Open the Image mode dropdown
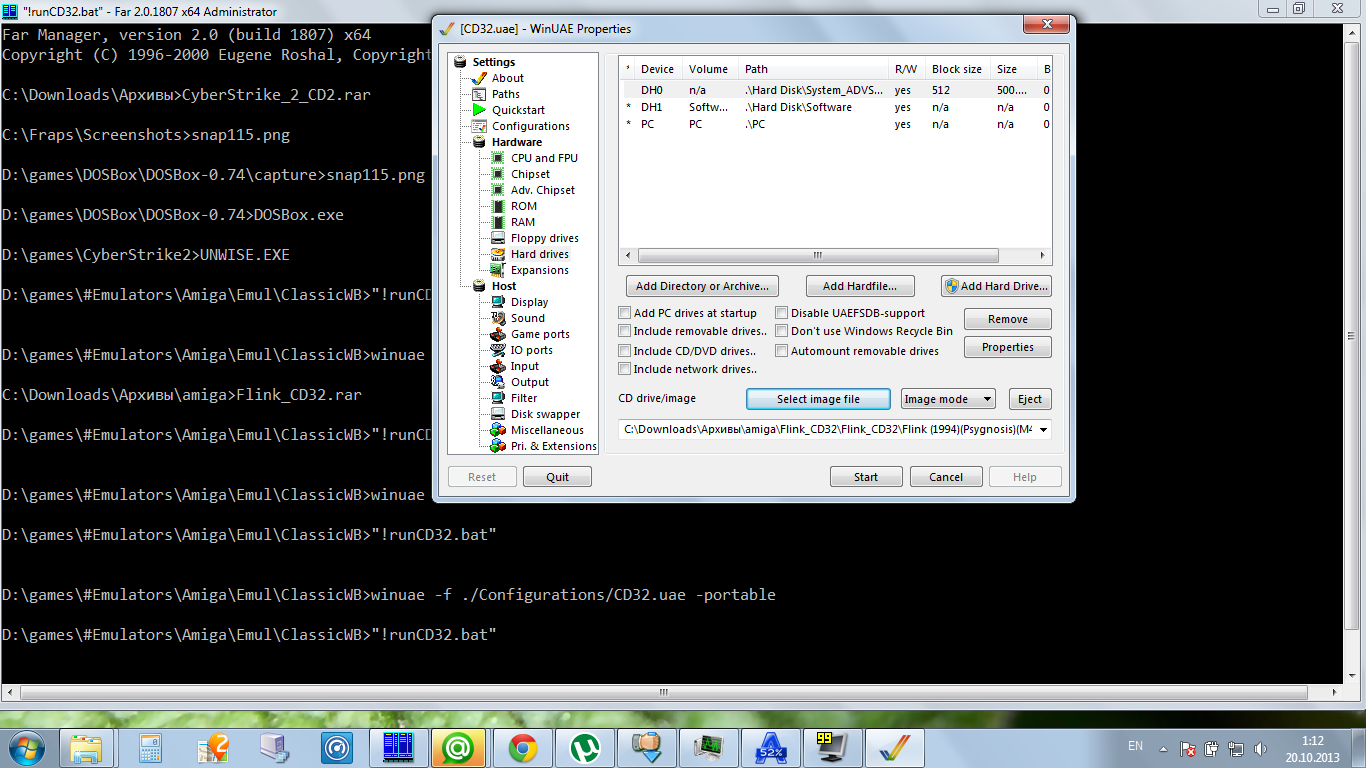 (948, 399)
